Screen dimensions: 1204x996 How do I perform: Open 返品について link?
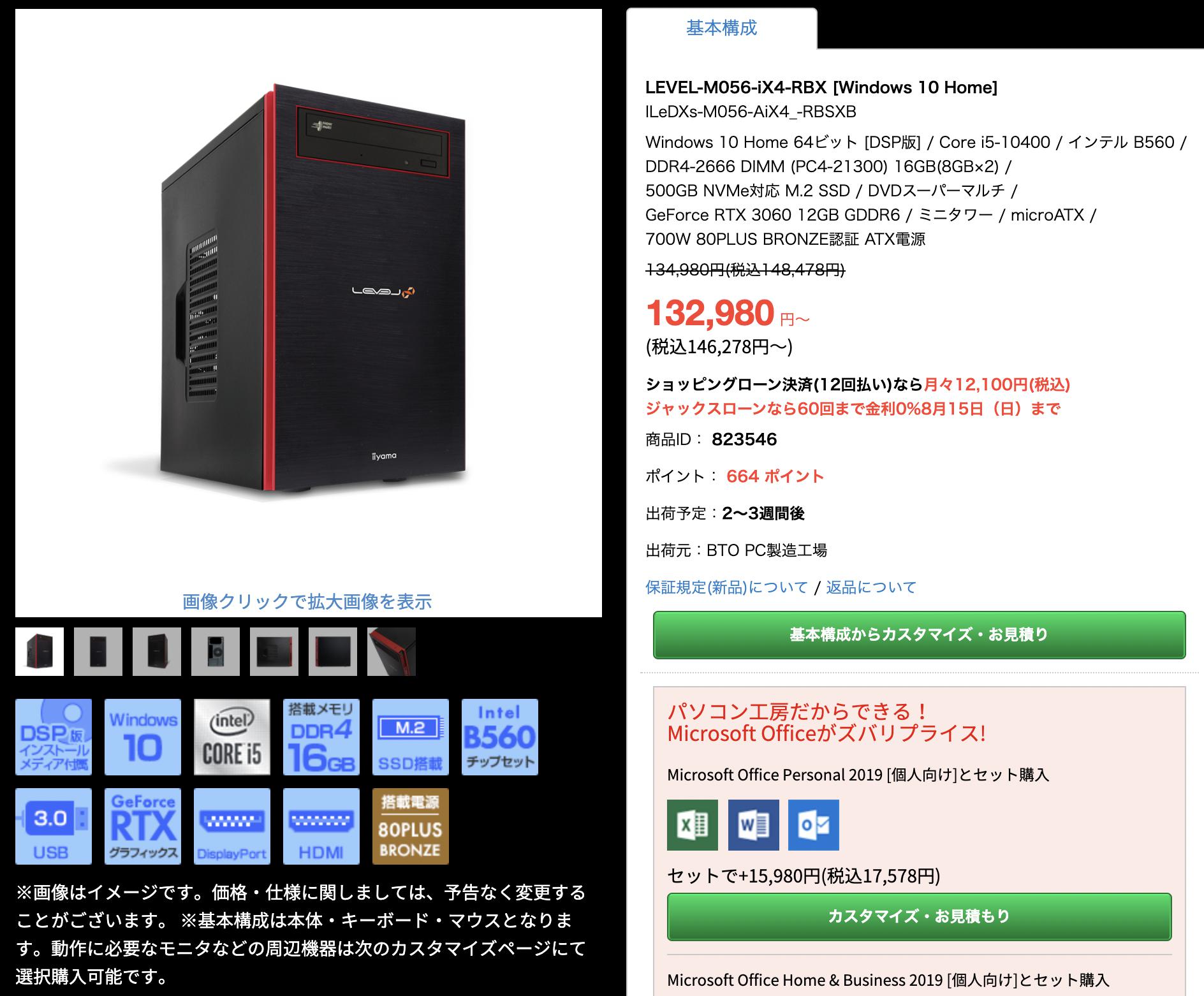pos(871,587)
